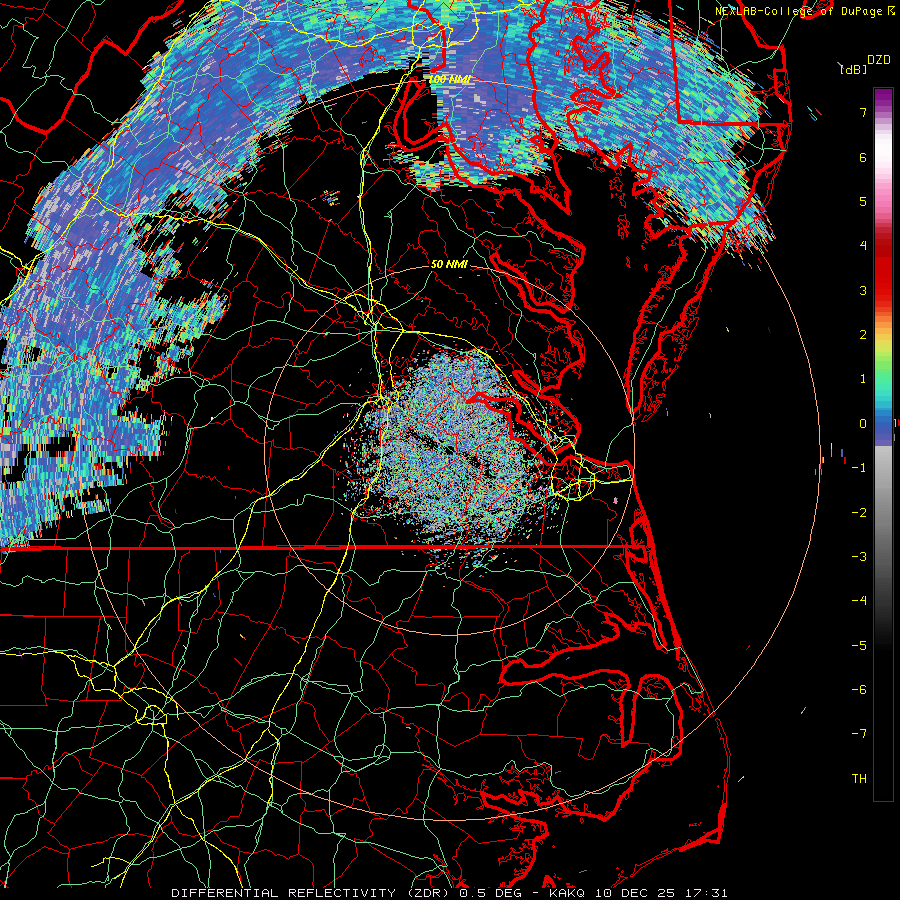Click the color scale value -2
The height and width of the screenshot is (900, 900).
(859, 513)
